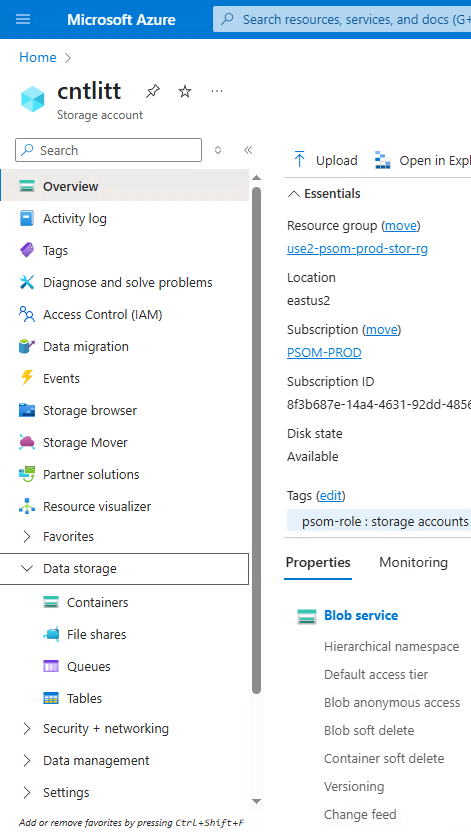Click the Activity log icon

coord(27,218)
